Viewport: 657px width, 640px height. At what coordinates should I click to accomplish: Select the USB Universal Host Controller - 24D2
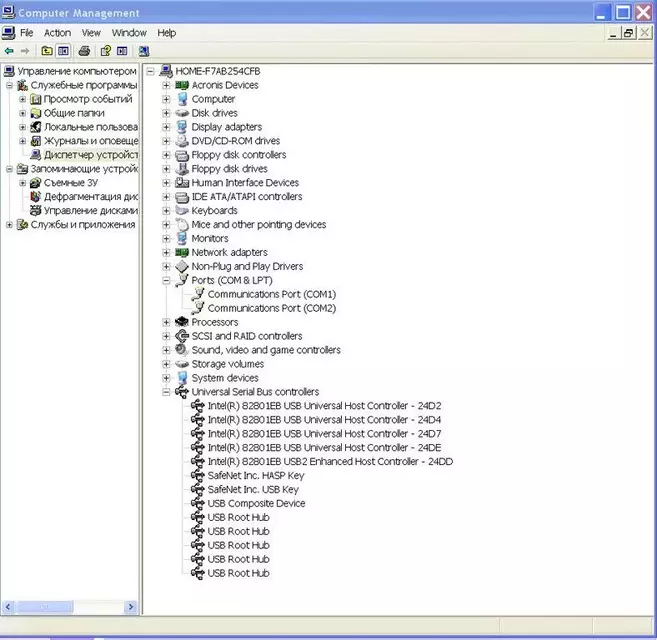[324, 406]
